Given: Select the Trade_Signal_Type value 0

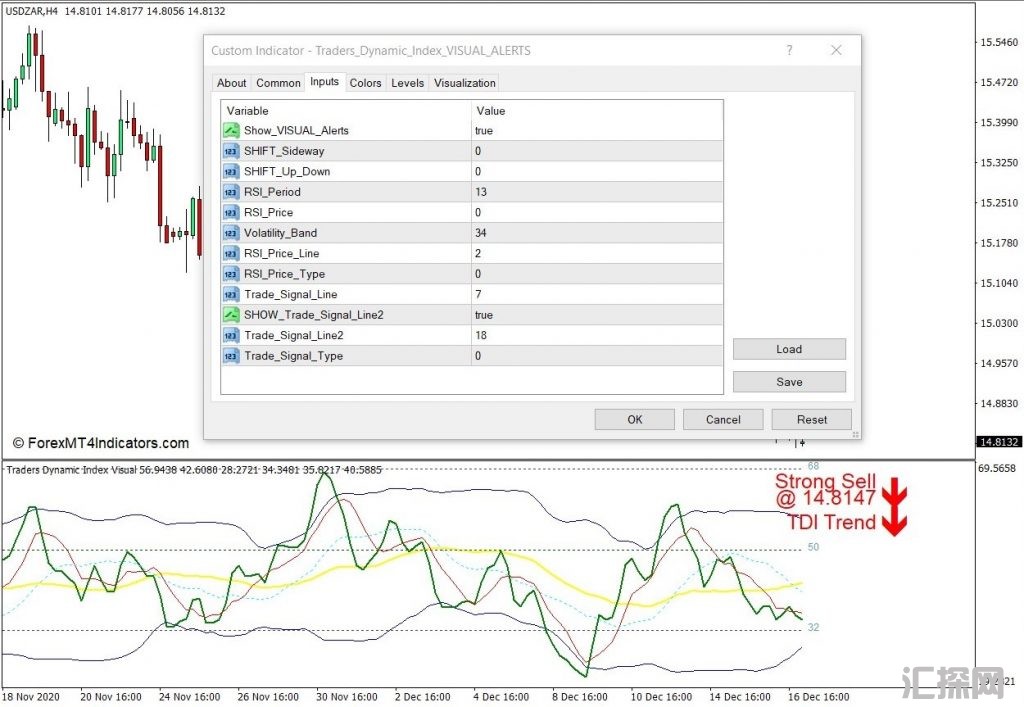Looking at the screenshot, I should click(x=478, y=356).
